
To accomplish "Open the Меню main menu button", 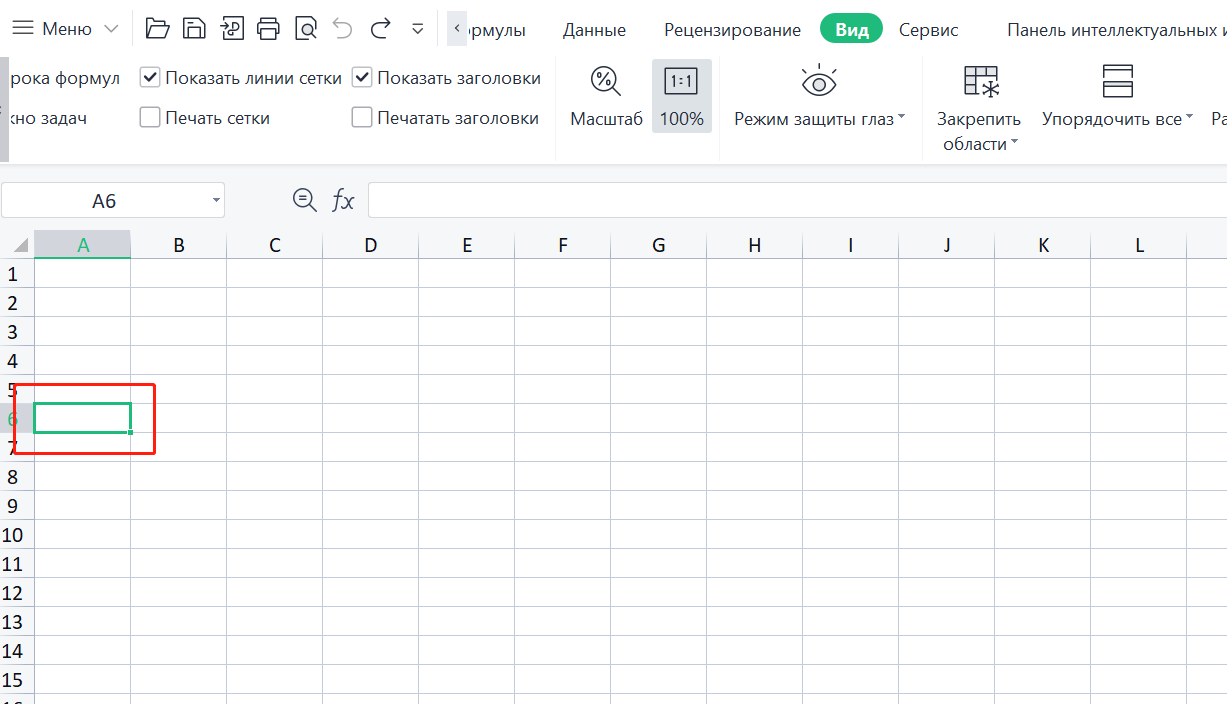I will point(66,29).
